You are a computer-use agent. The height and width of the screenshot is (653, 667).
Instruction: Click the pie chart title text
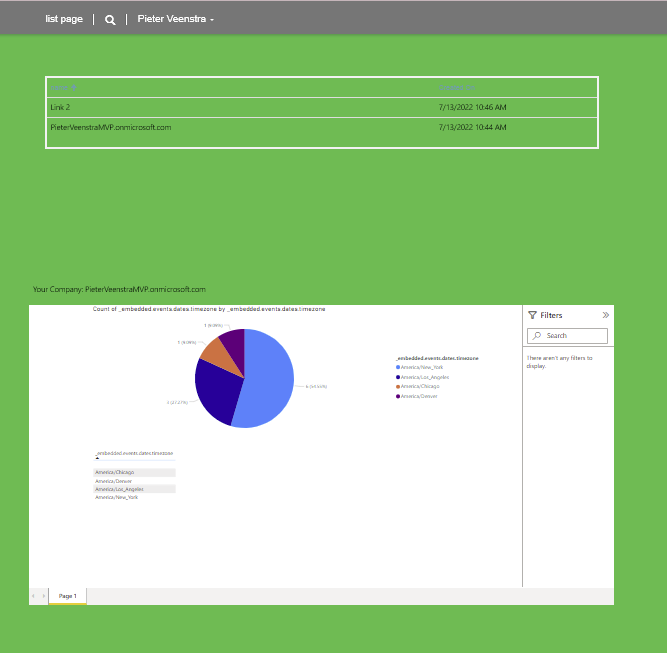209,309
